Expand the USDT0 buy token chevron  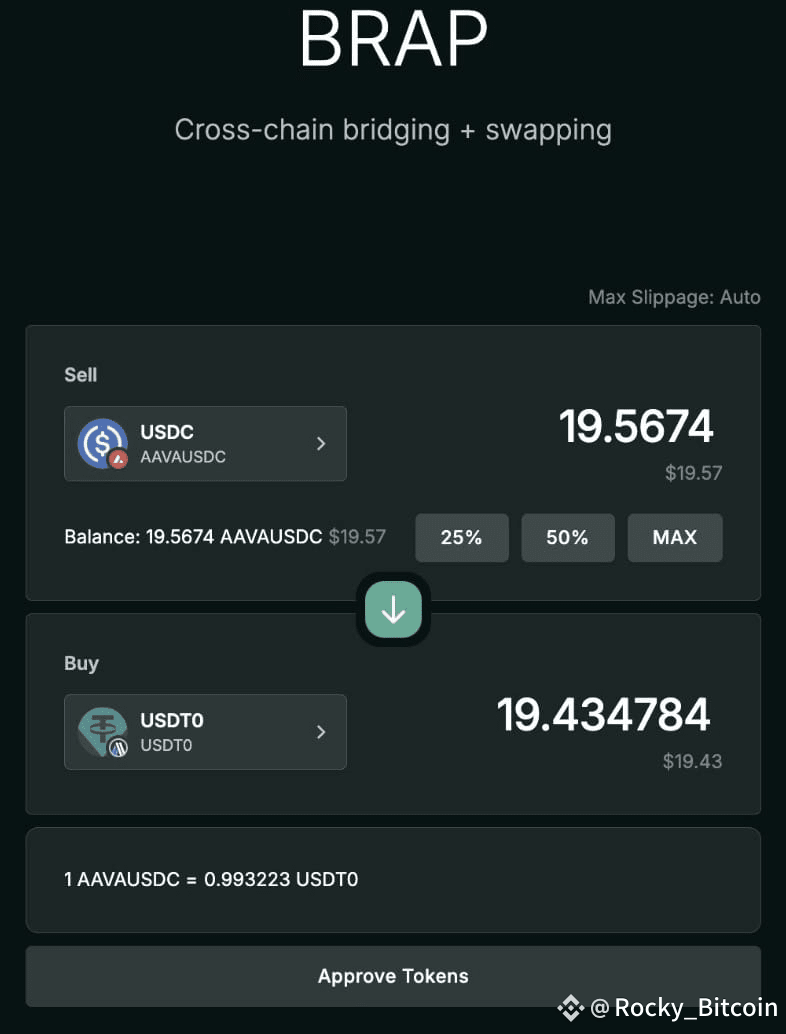321,732
